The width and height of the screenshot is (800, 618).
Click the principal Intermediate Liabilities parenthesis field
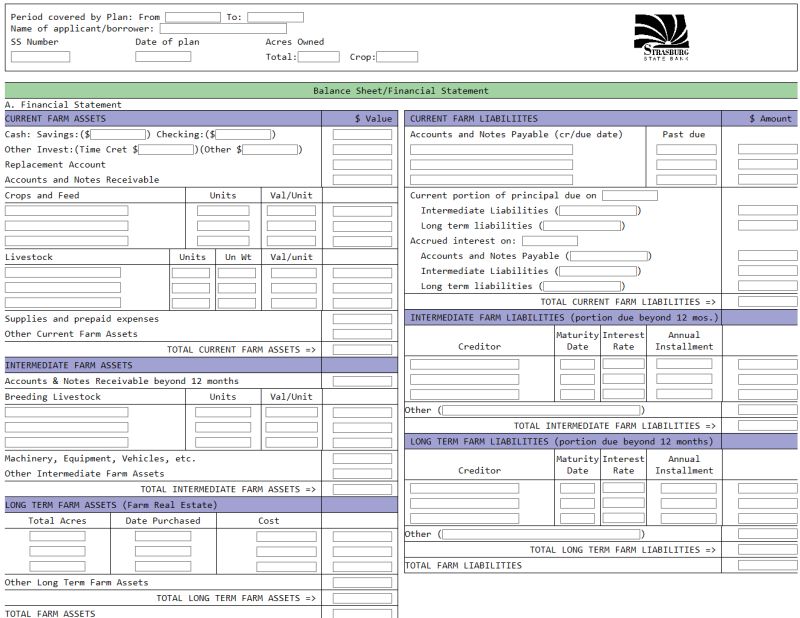598,211
